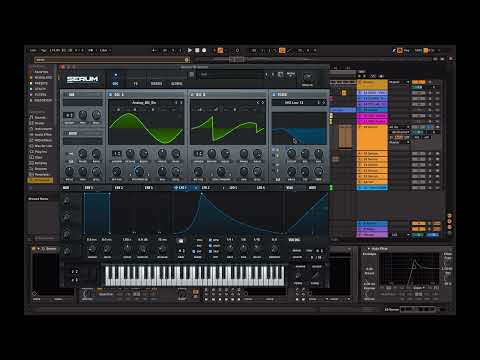This screenshot has height=360, width=480.
Task: Open Serum's GLOBAL tab
Action: click(177, 83)
